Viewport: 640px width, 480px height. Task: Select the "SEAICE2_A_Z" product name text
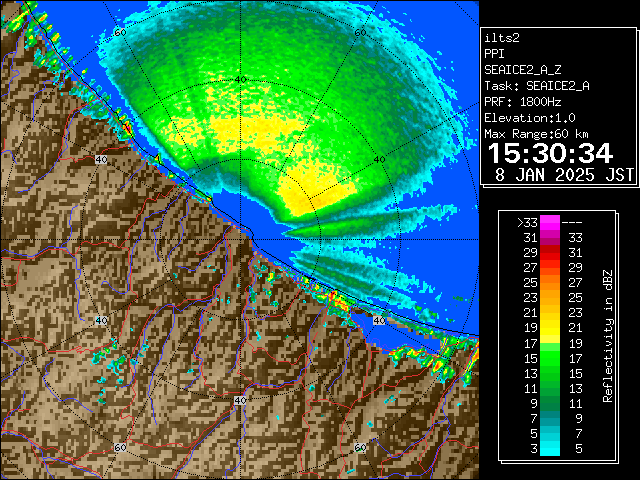point(522,70)
